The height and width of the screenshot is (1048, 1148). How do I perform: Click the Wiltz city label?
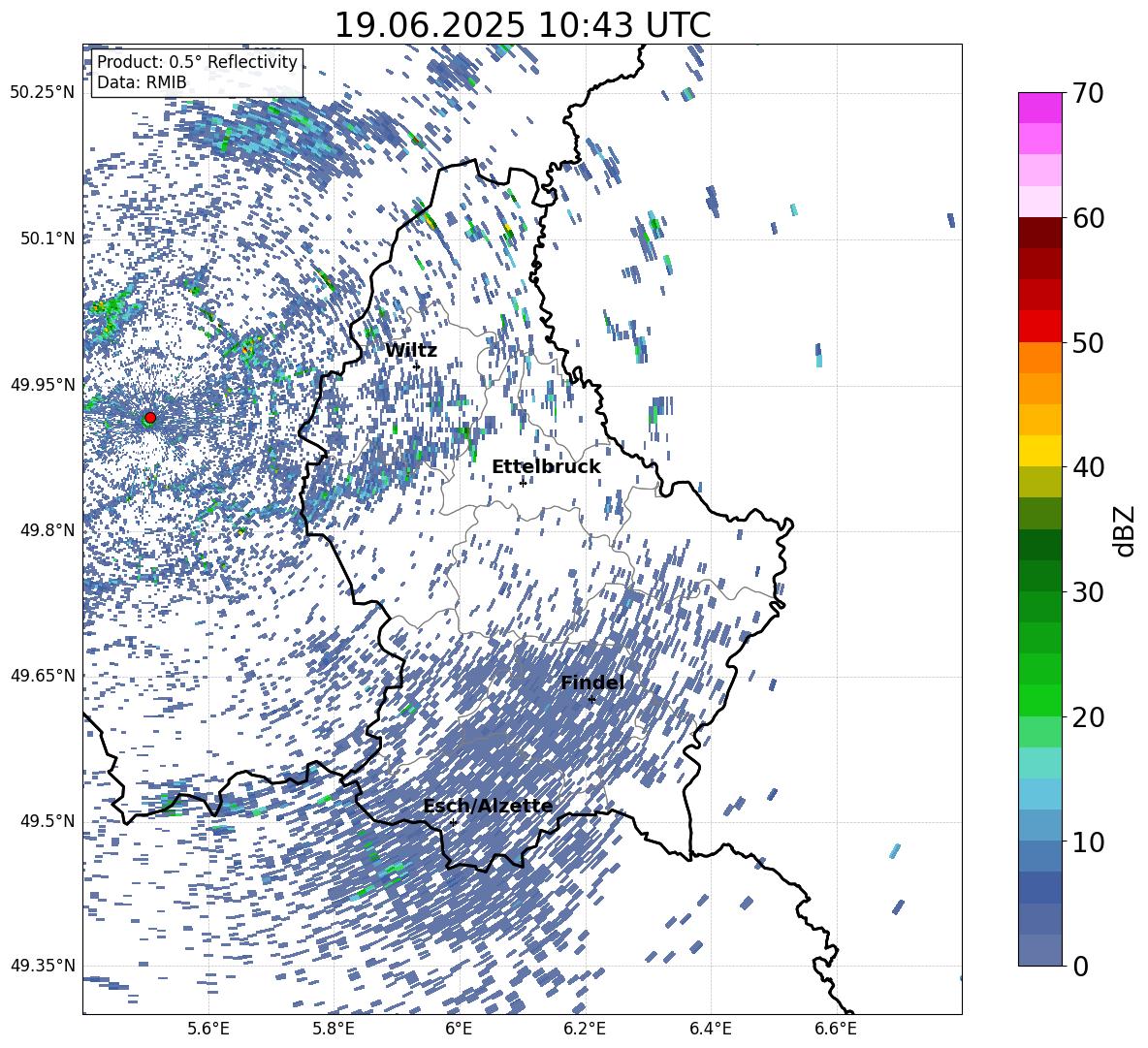coord(411,351)
